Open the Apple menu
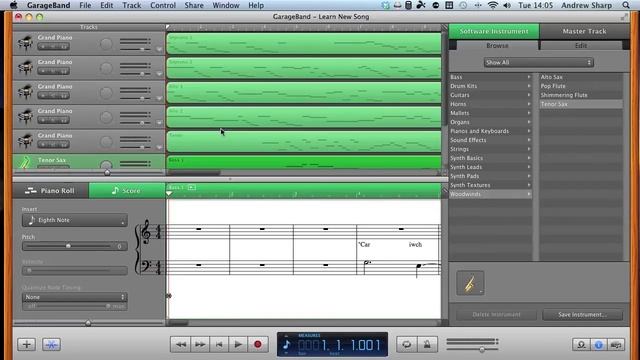Viewport: 640px width, 360px height. click(13, 5)
